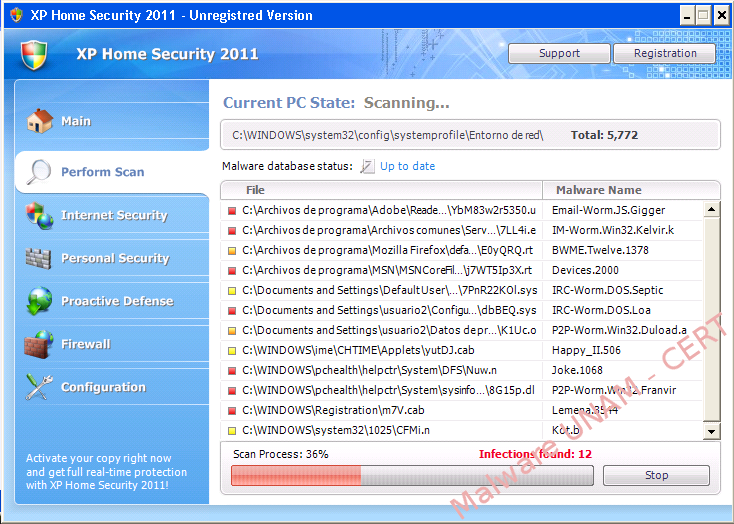The image size is (734, 524).
Task: Select Happy_II.506 malware name
Action: (586, 350)
